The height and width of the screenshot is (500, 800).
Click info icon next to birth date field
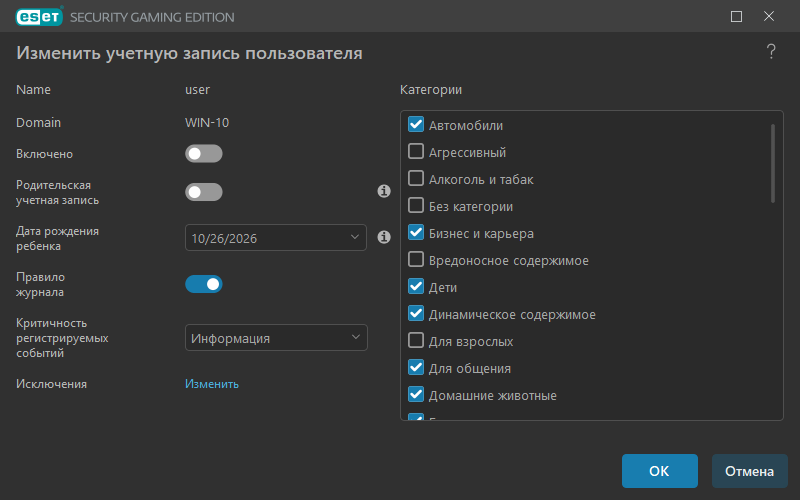pyautogui.click(x=384, y=237)
